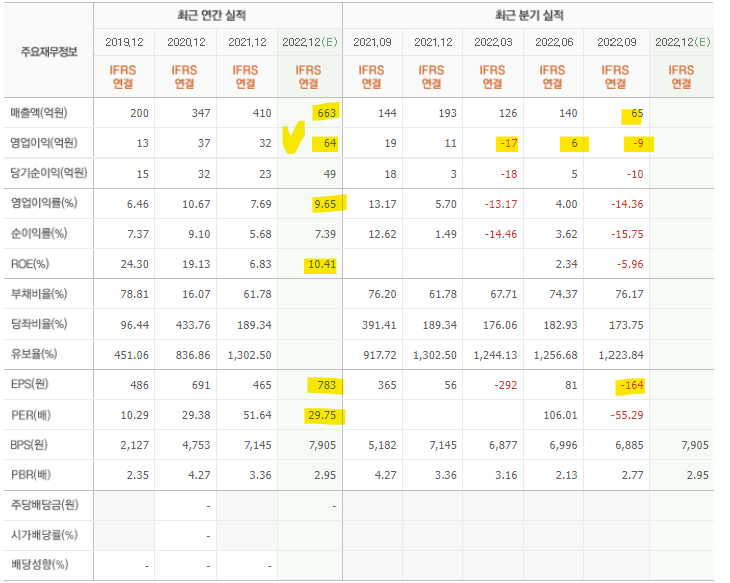Click the highlighted ROE value '10.41'
This screenshot has width=730, height=583.
point(322,264)
